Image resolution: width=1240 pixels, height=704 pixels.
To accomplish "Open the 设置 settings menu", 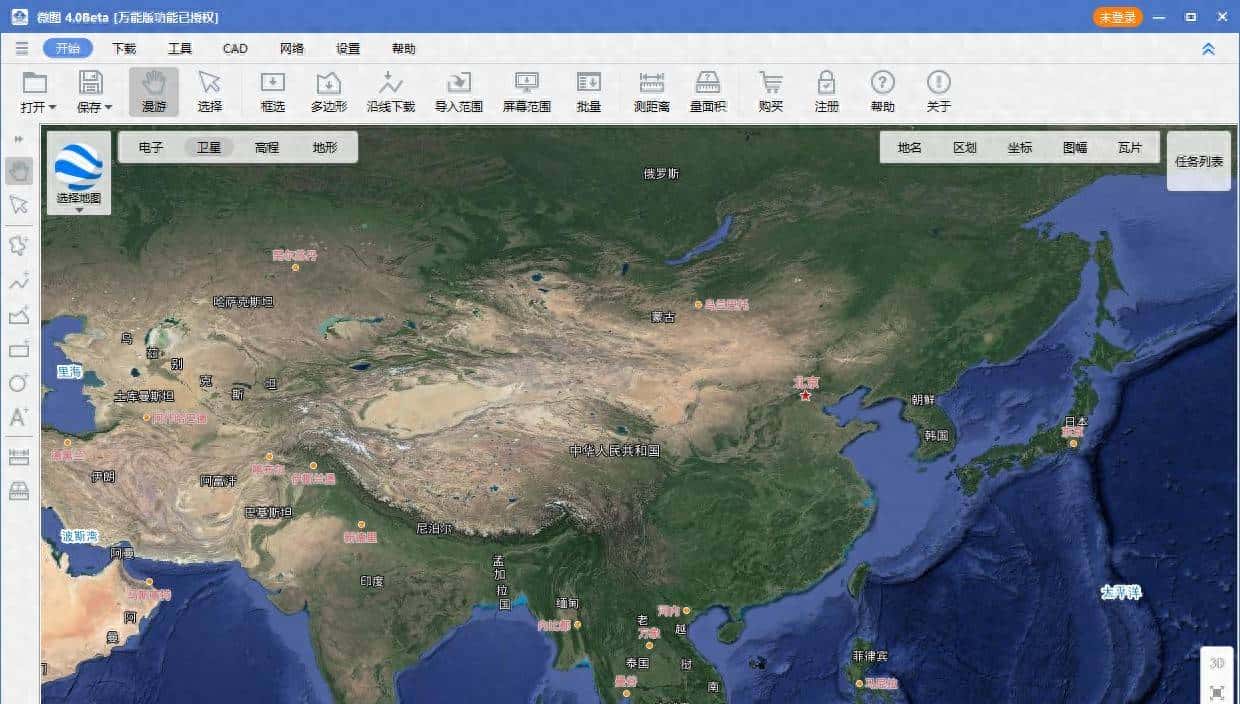I will (x=346, y=48).
